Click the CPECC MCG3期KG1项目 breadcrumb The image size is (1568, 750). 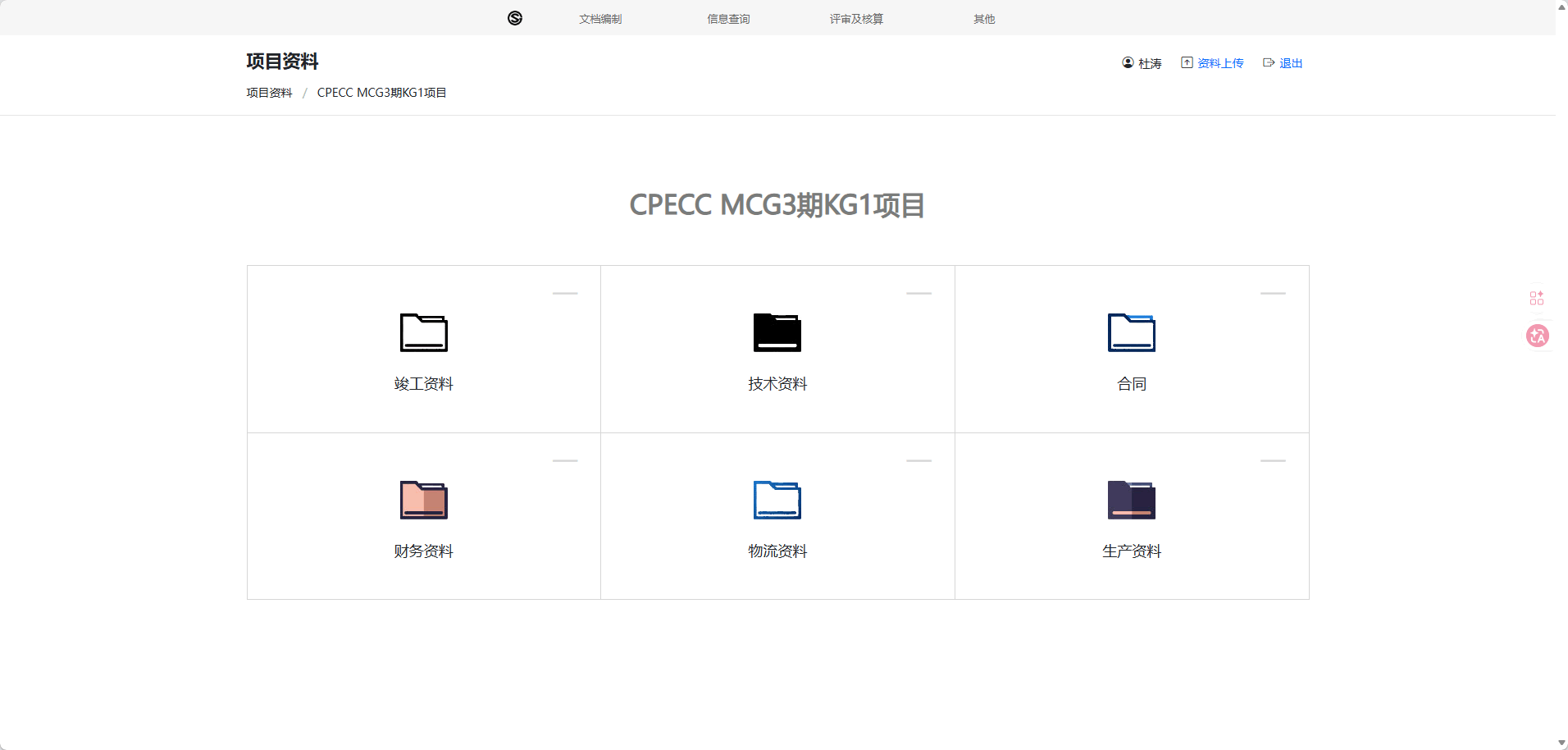click(x=381, y=93)
